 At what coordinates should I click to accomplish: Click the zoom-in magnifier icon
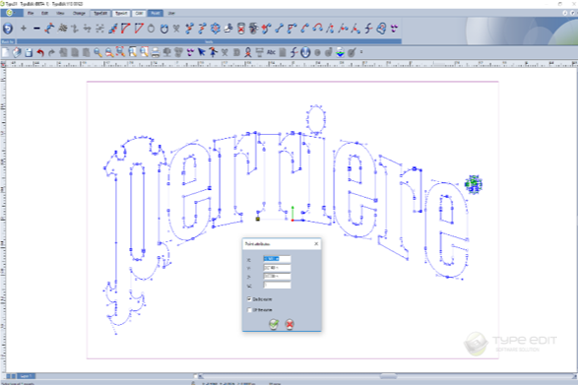tap(97, 53)
